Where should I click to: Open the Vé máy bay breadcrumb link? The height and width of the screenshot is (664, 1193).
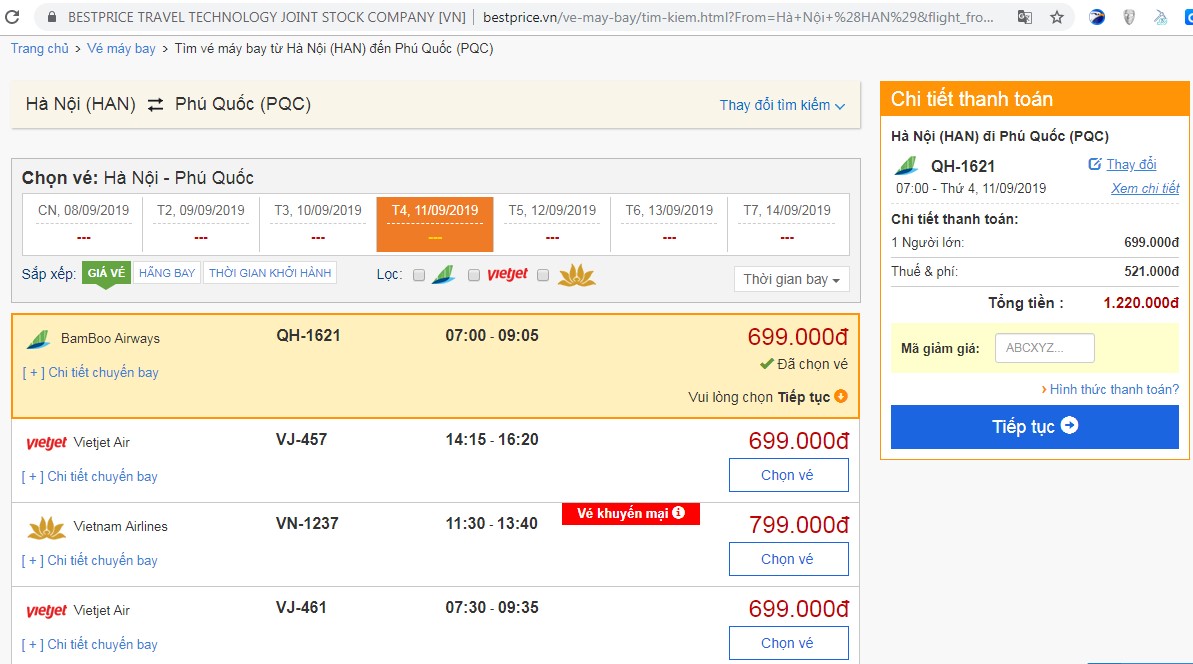coord(121,49)
